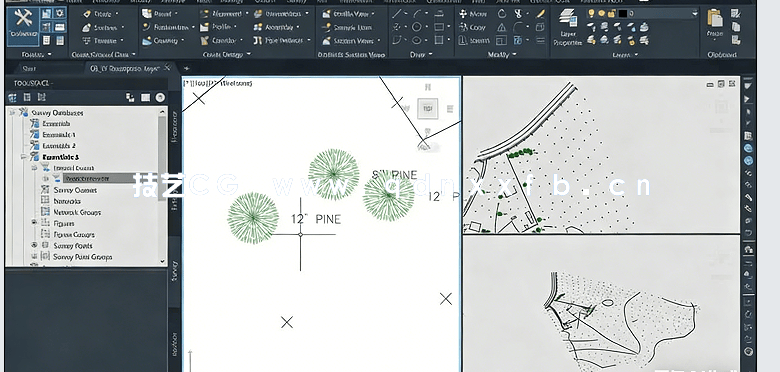Open the layer name dropdown list
Viewport: 780px width, 372px height.
(x=694, y=13)
